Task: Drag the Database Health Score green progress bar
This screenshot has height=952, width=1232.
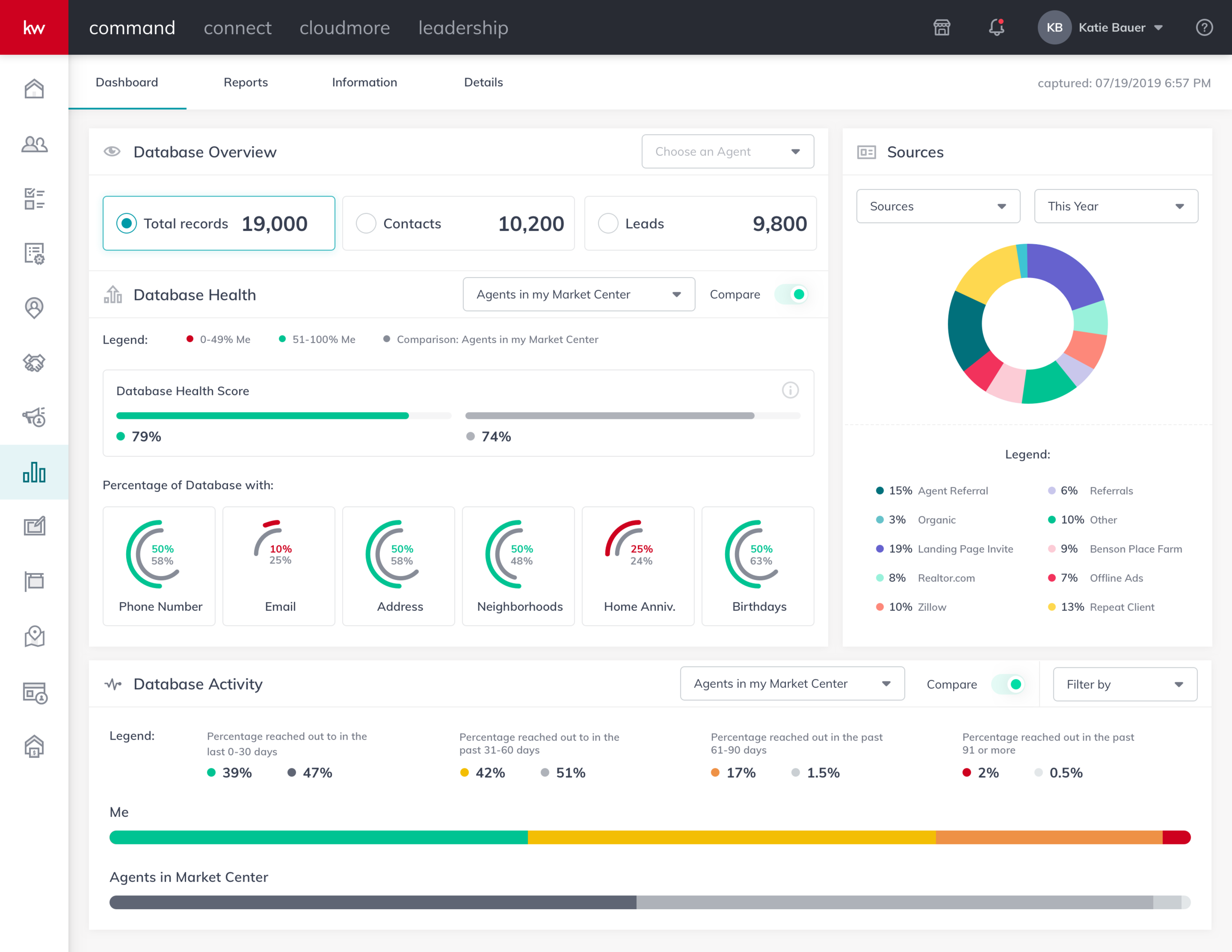Action: tap(261, 414)
